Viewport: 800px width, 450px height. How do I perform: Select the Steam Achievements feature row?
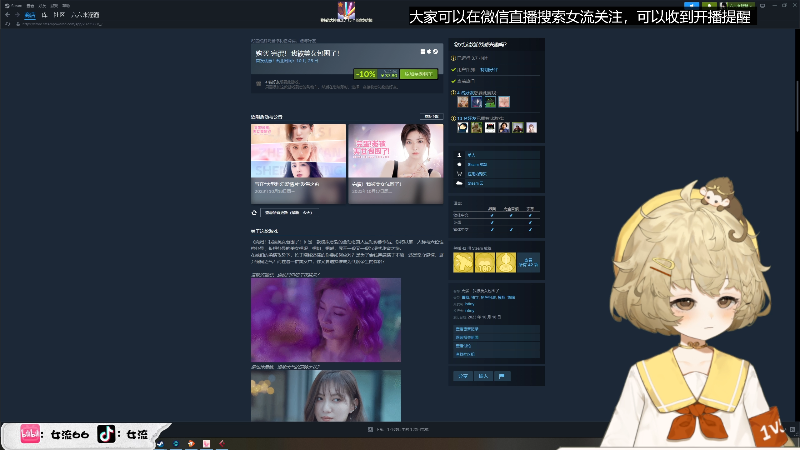[496, 164]
